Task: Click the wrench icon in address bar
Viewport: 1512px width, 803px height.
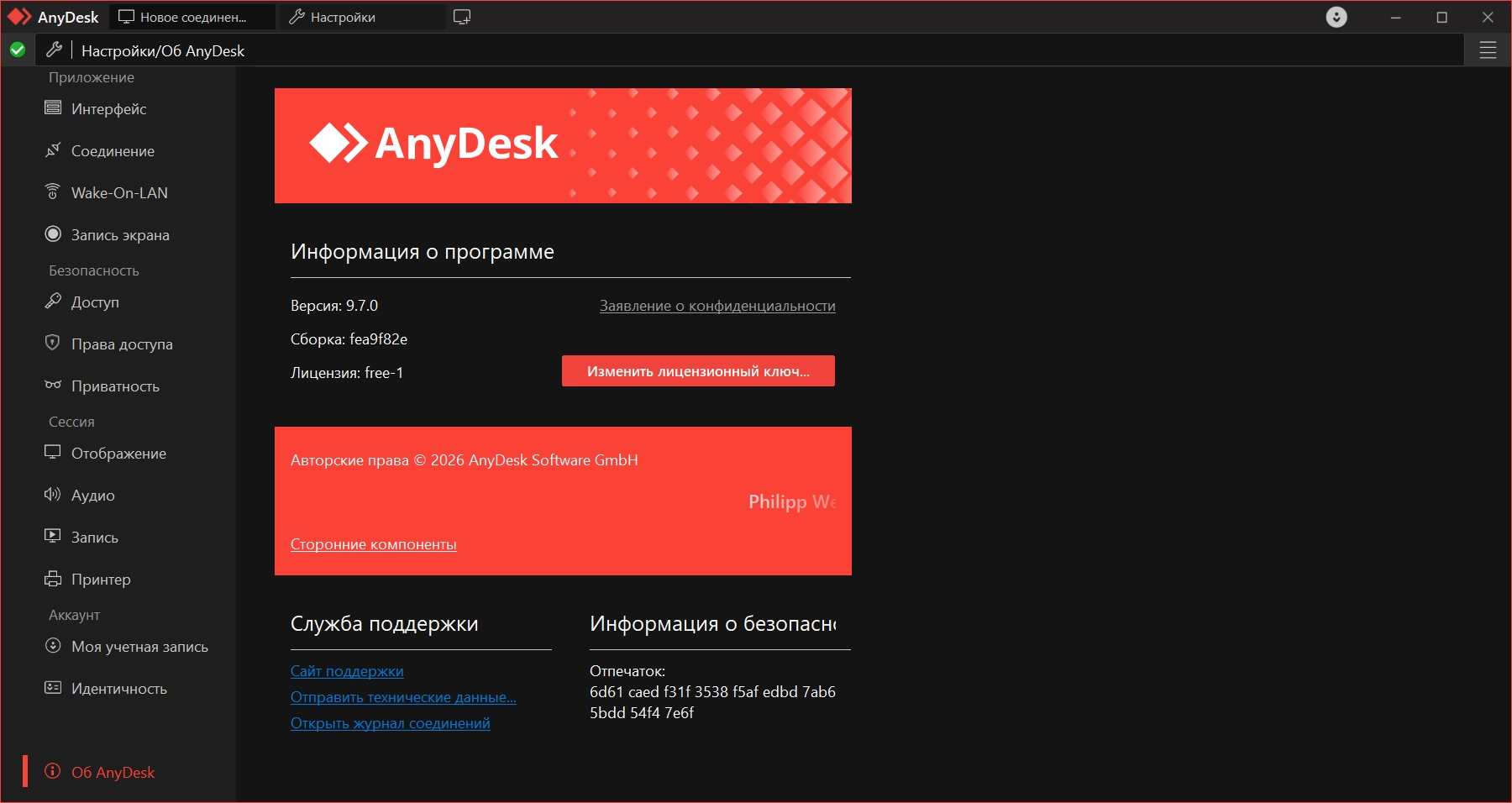Action: [55, 50]
